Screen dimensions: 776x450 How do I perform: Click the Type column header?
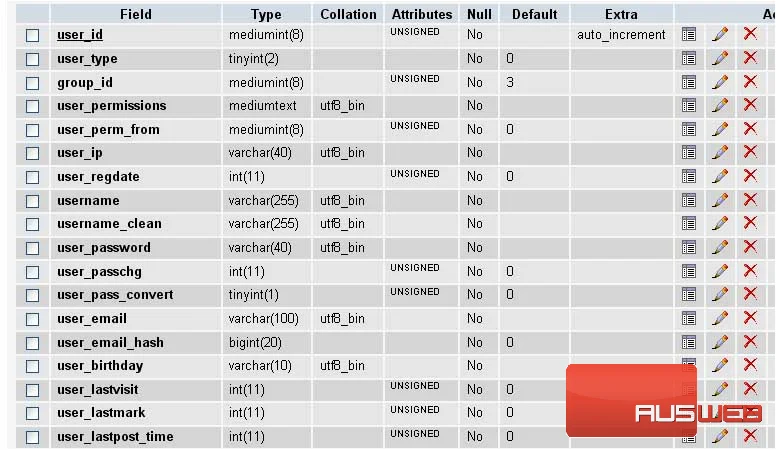click(266, 14)
